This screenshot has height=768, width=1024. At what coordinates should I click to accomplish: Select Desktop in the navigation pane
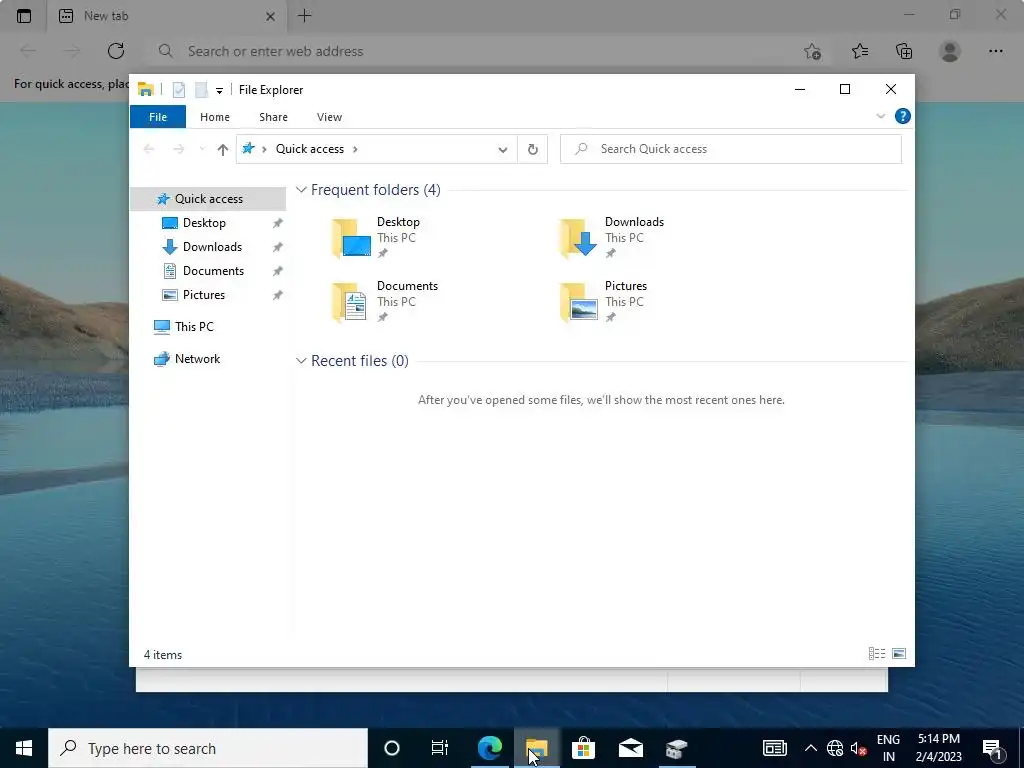204,223
